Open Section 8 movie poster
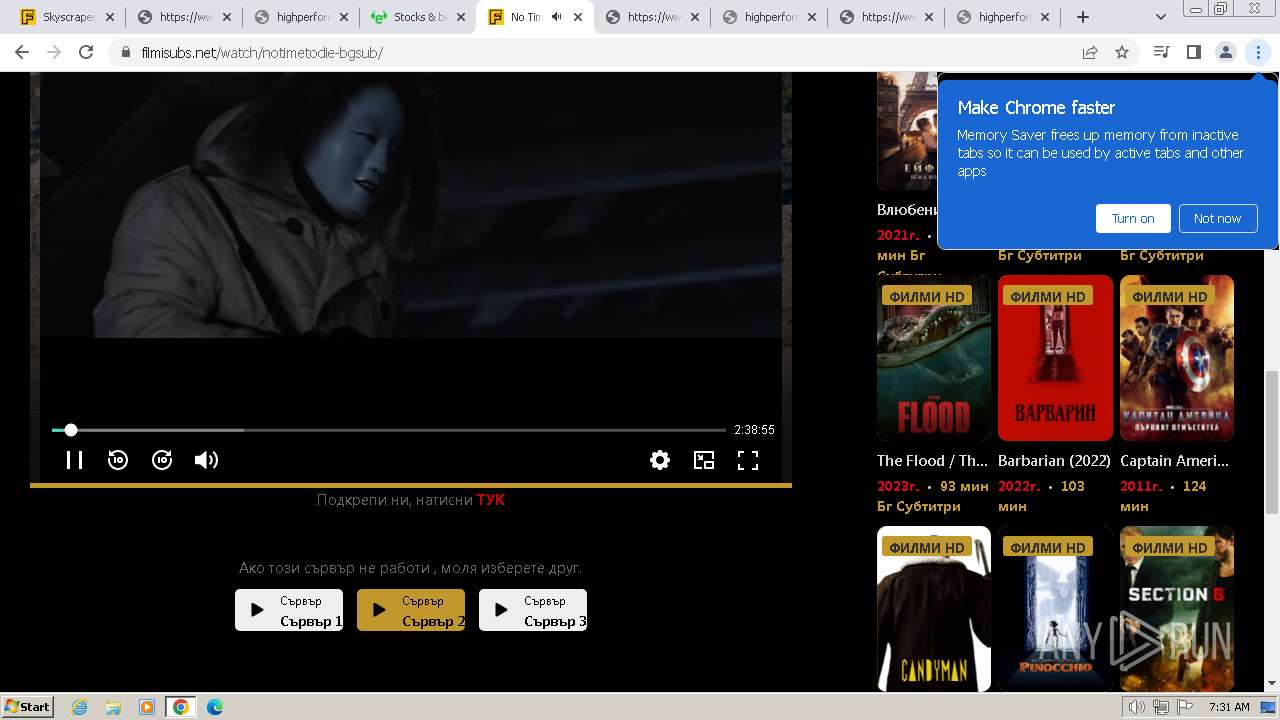 tap(1177, 609)
